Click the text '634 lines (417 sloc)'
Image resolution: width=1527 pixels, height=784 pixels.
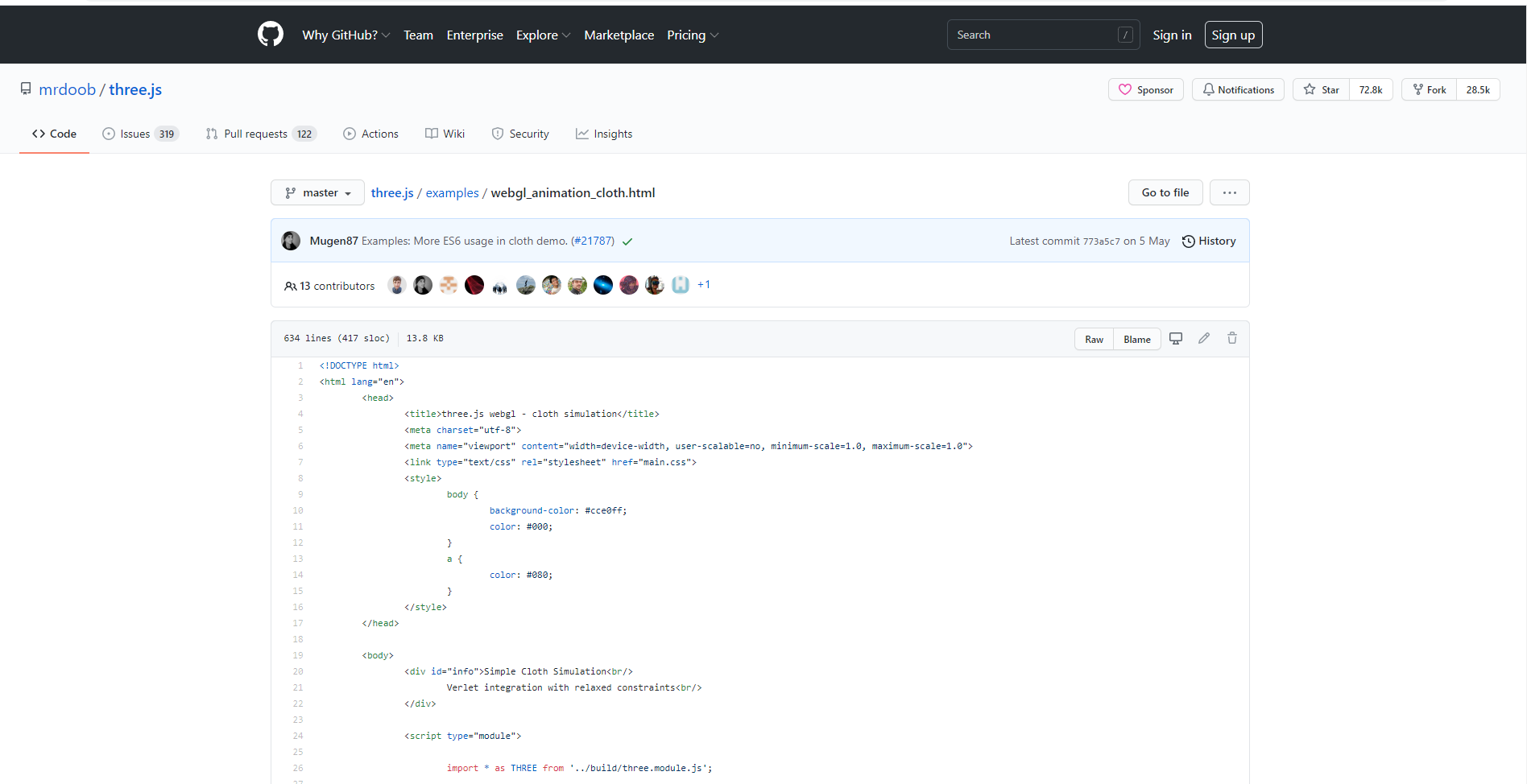pos(337,338)
